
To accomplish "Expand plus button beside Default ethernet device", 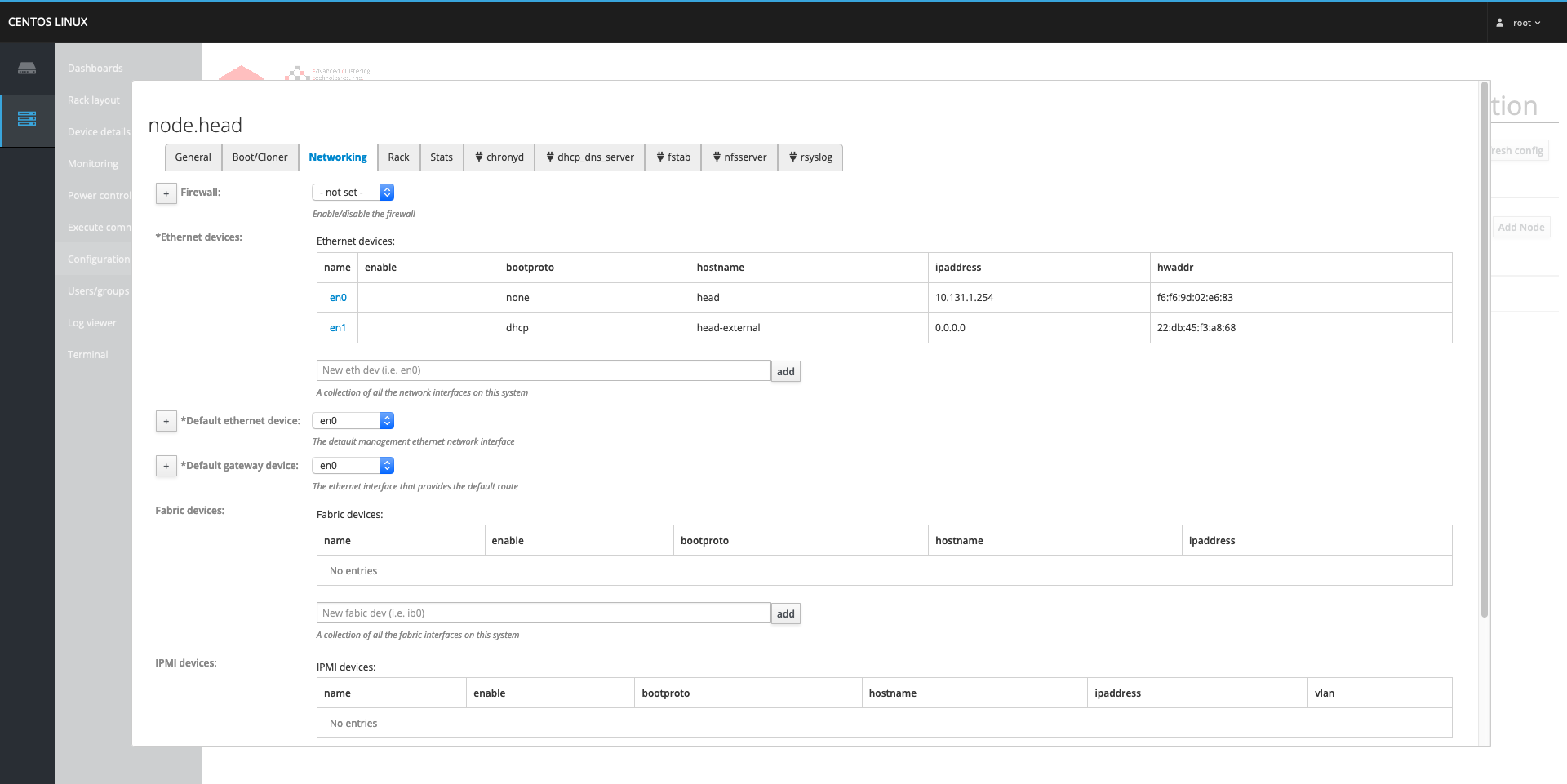I will [166, 422].
